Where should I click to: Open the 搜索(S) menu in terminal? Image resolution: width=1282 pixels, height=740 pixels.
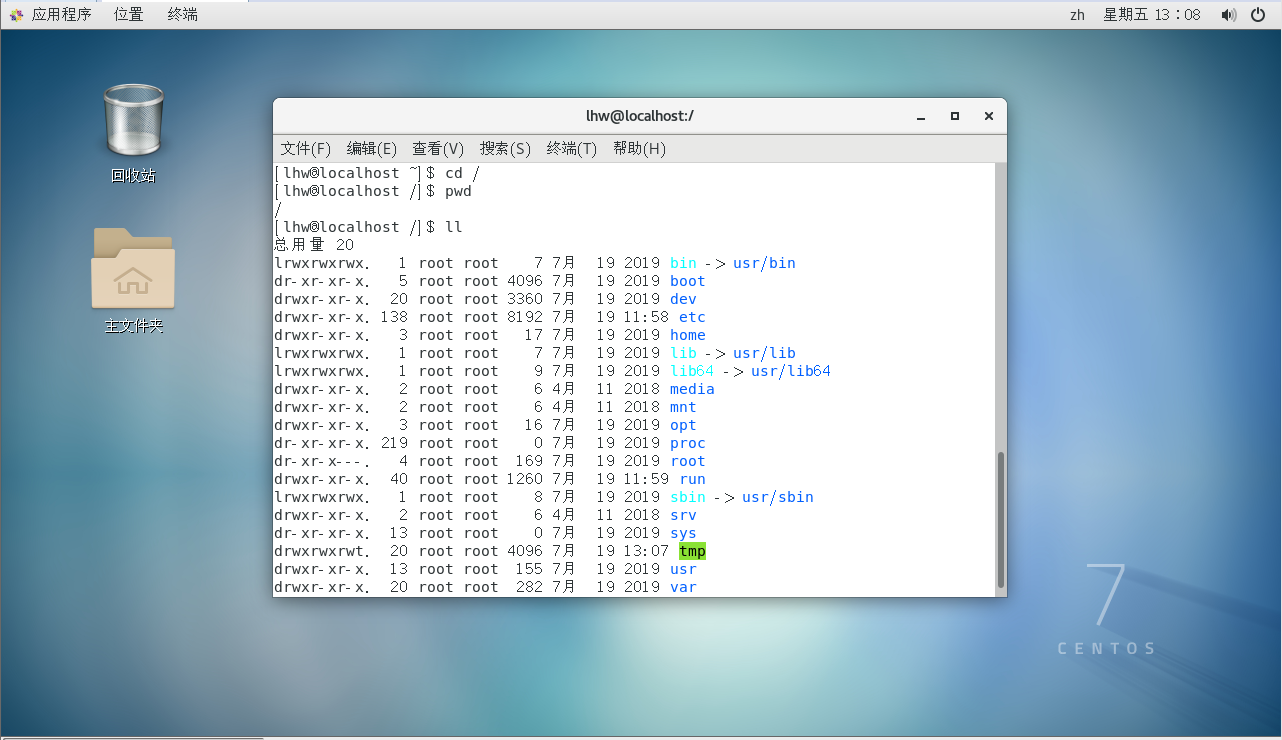point(505,149)
